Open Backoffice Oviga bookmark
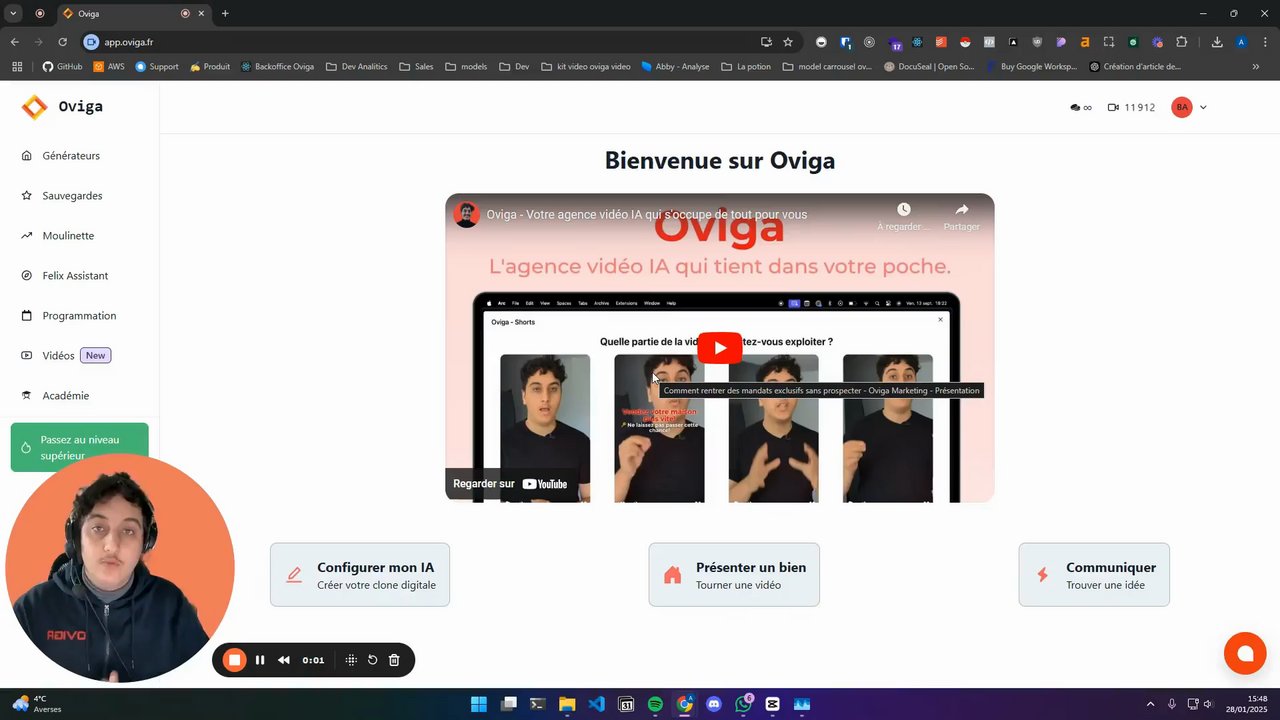1280x720 pixels. (277, 67)
